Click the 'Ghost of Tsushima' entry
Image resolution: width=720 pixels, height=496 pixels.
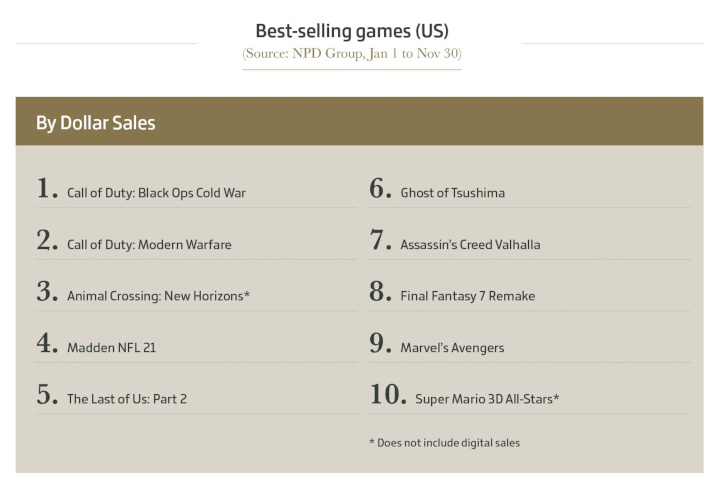click(x=452, y=192)
